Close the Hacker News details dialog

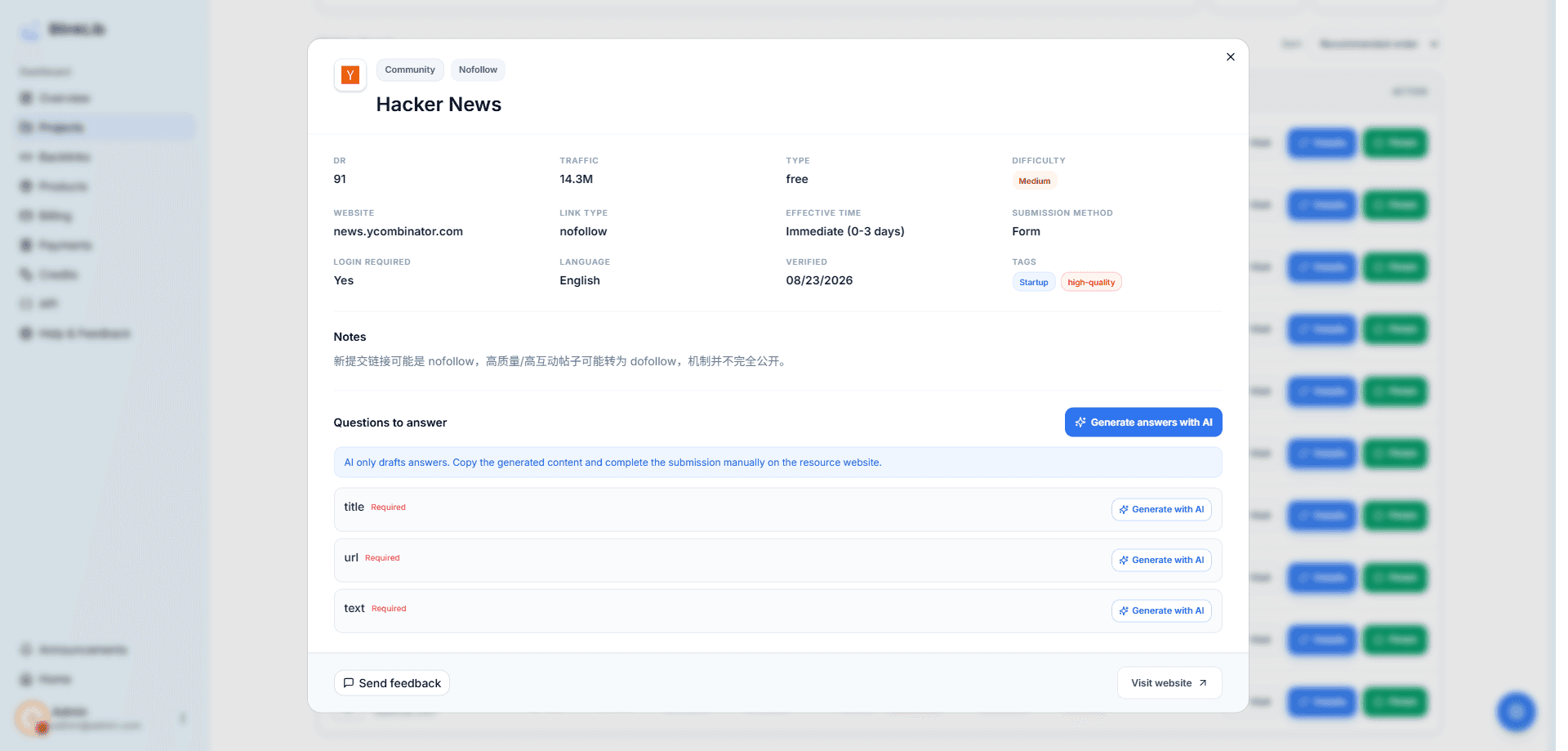[1230, 57]
